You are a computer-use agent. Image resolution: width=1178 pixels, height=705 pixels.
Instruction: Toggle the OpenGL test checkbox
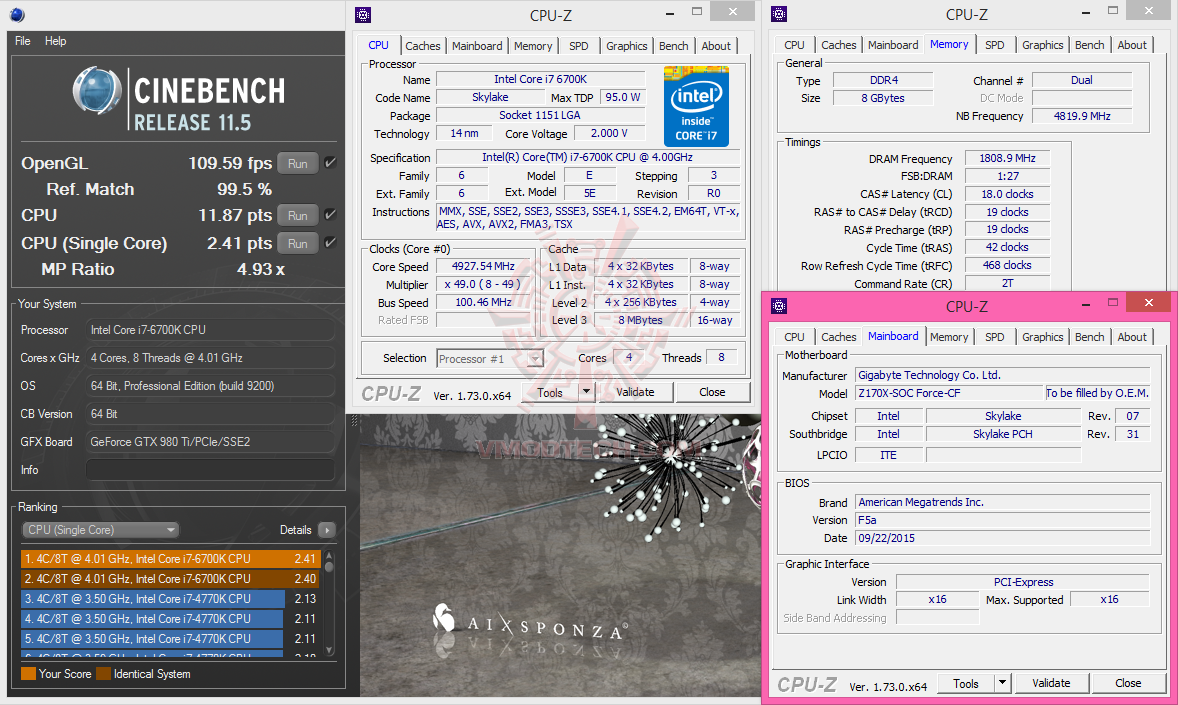330,162
